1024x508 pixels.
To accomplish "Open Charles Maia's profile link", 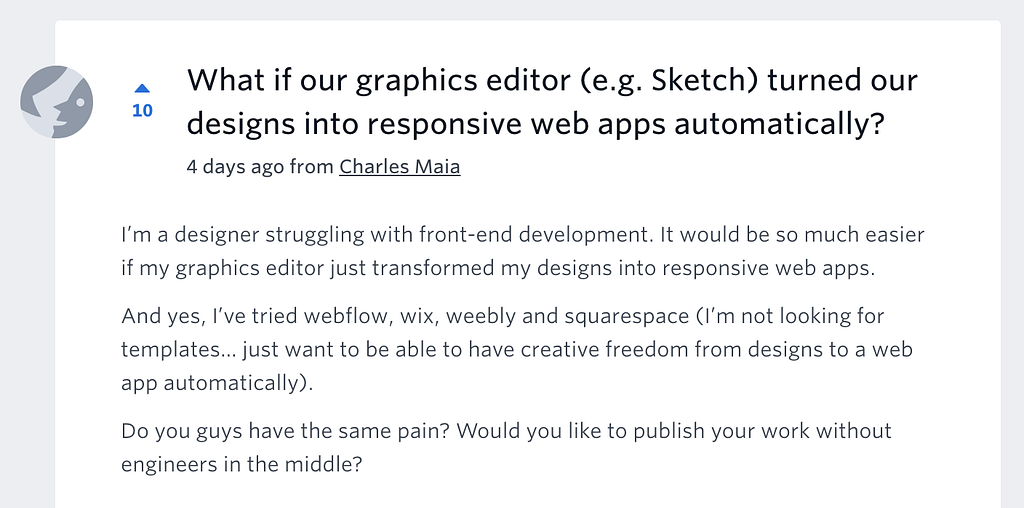I will (x=399, y=167).
